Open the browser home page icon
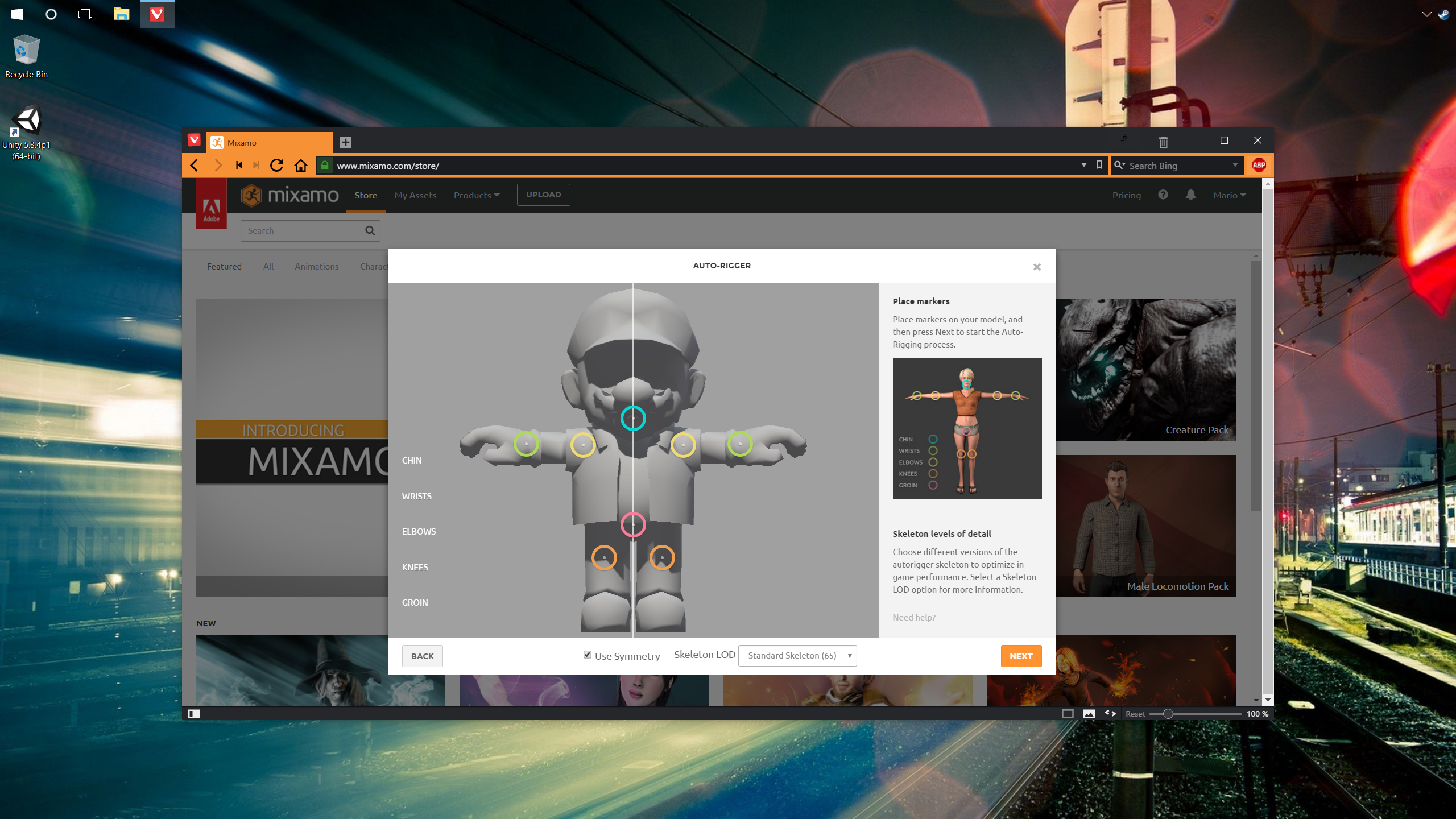Viewport: 1456px width, 819px height. point(301,166)
